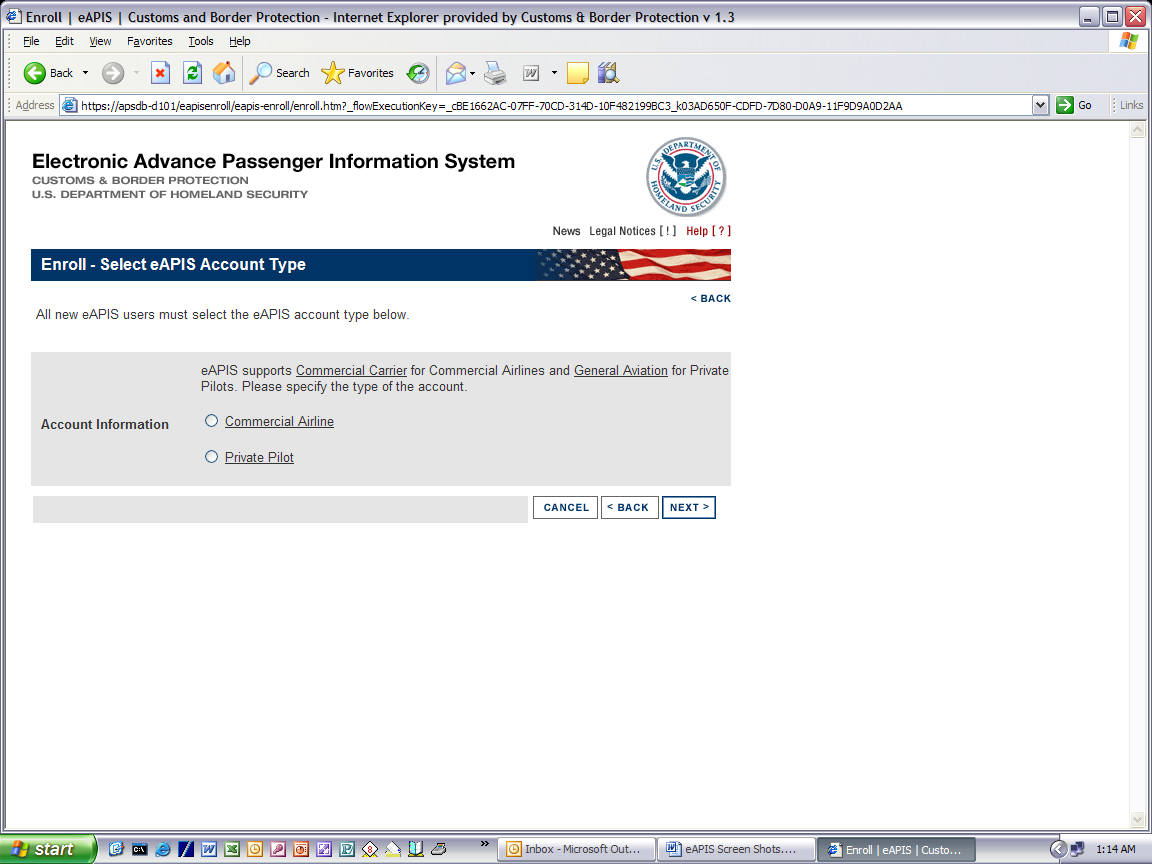Edit the page with the Word toolbar icon

(x=531, y=73)
